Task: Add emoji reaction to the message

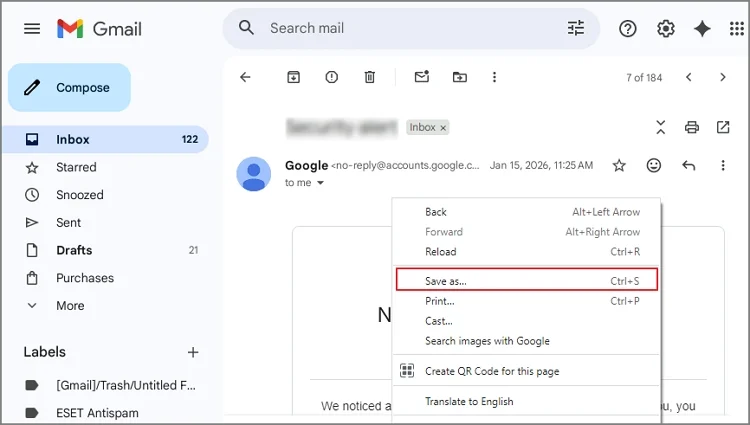Action: click(x=654, y=165)
